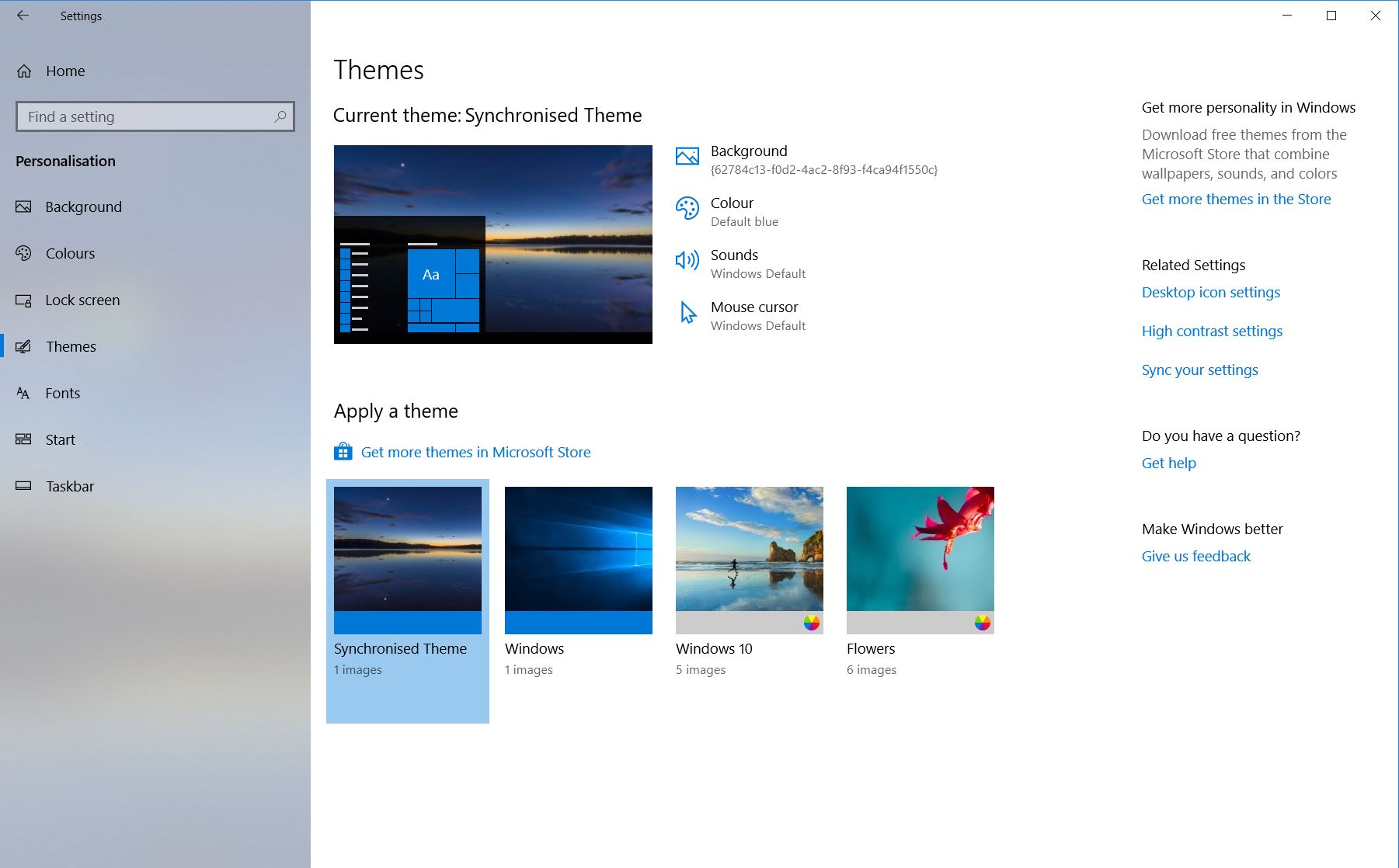Open the Fonts page
Viewport: 1399px width, 868px height.
(x=155, y=394)
